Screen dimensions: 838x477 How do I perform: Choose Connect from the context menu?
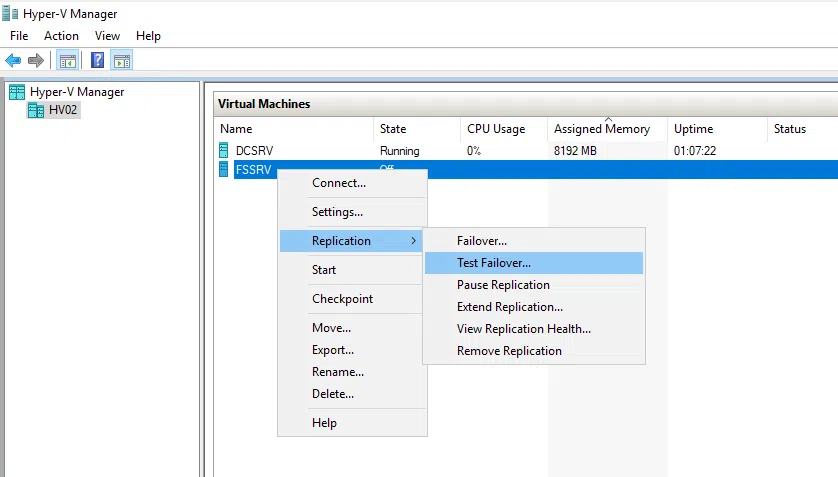click(x=339, y=183)
